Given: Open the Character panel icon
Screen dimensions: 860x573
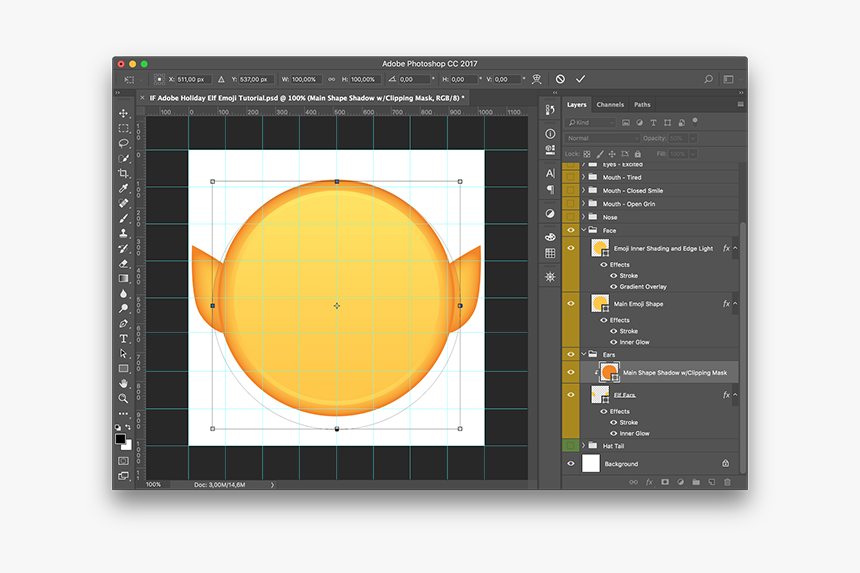Looking at the screenshot, I should pyautogui.click(x=550, y=173).
